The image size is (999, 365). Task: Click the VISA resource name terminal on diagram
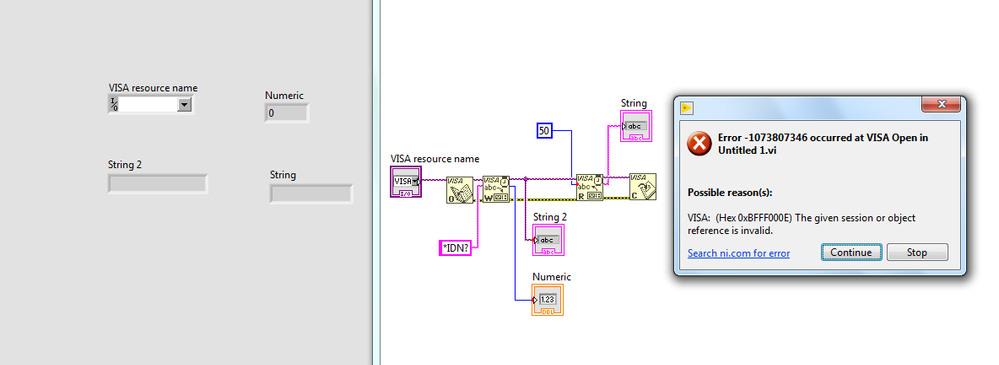(x=406, y=182)
